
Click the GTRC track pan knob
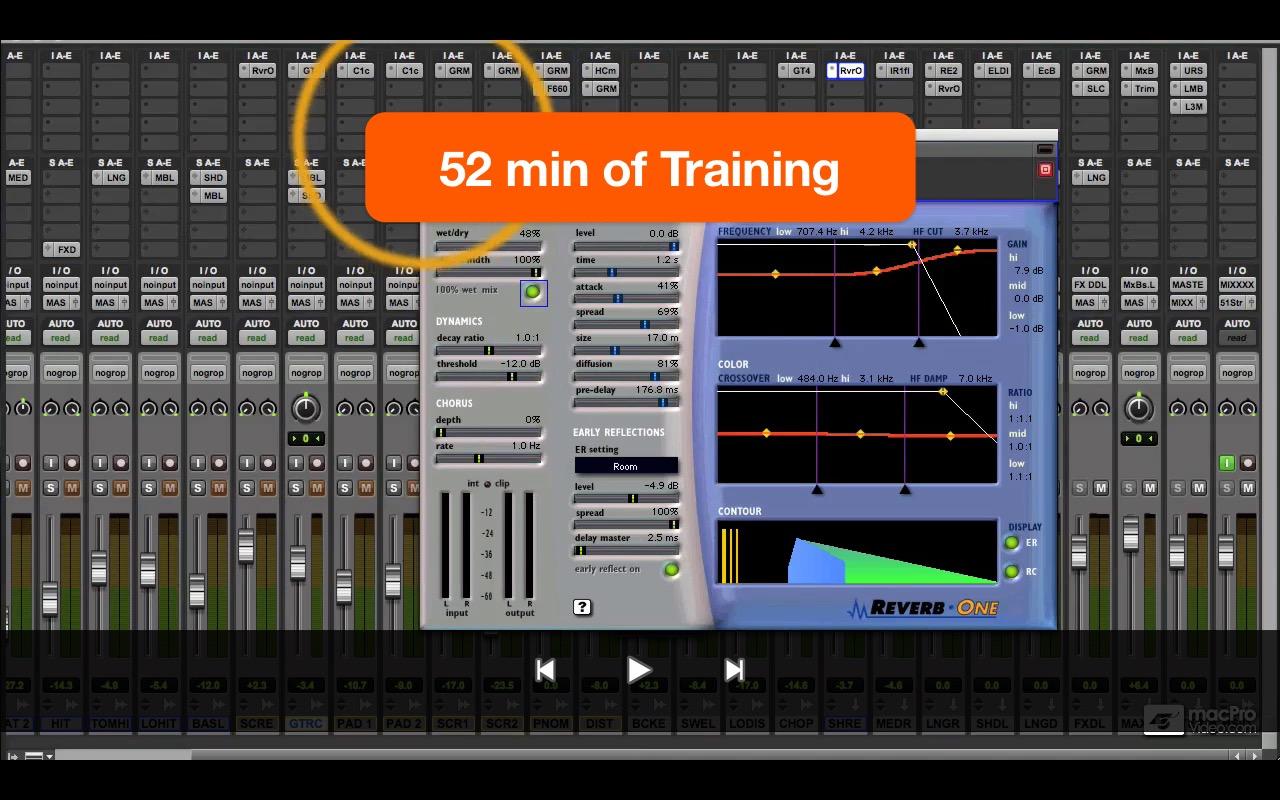click(x=306, y=408)
